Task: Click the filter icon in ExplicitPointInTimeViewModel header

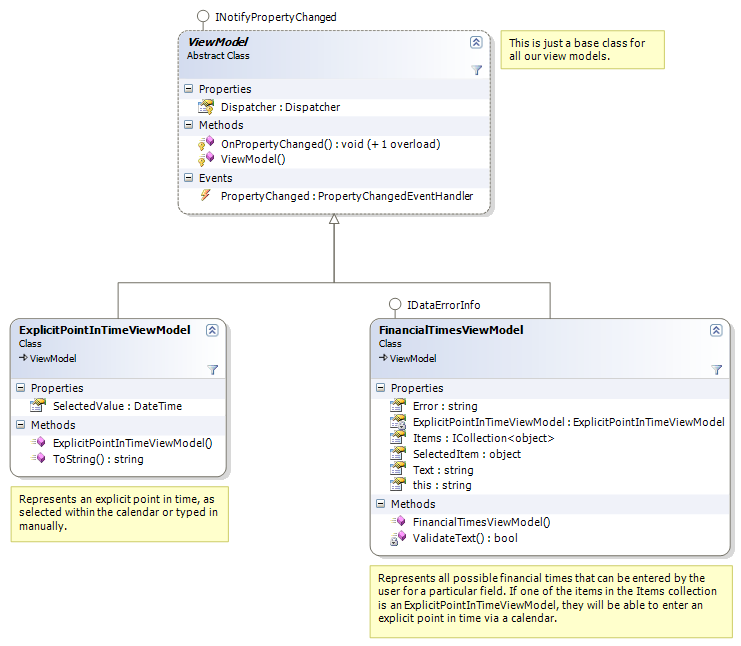Action: (x=212, y=370)
